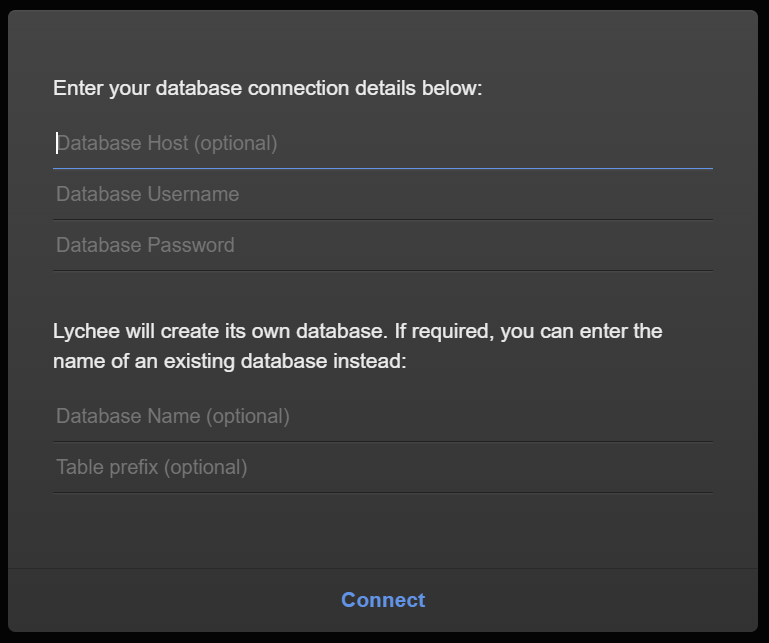769x643 pixels.
Task: Click into the Database Name field
Action: (382, 417)
